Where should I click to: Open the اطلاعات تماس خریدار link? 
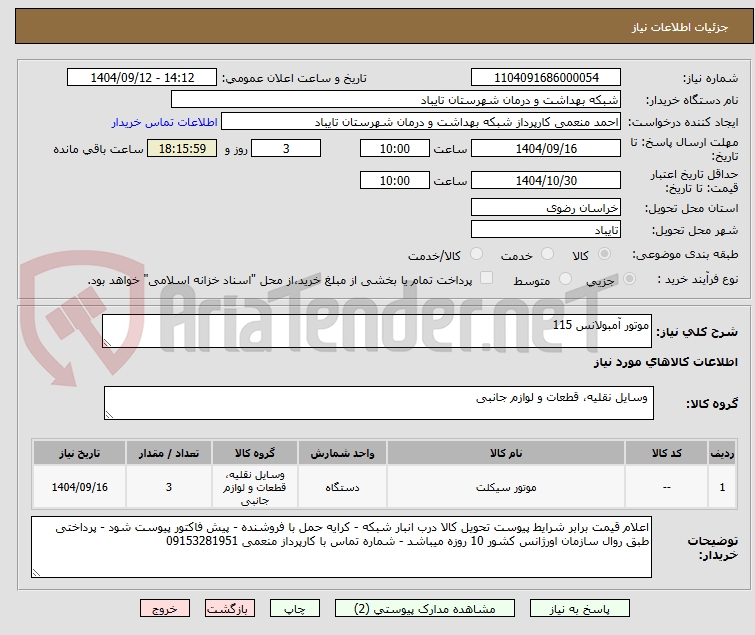[x=165, y=122]
